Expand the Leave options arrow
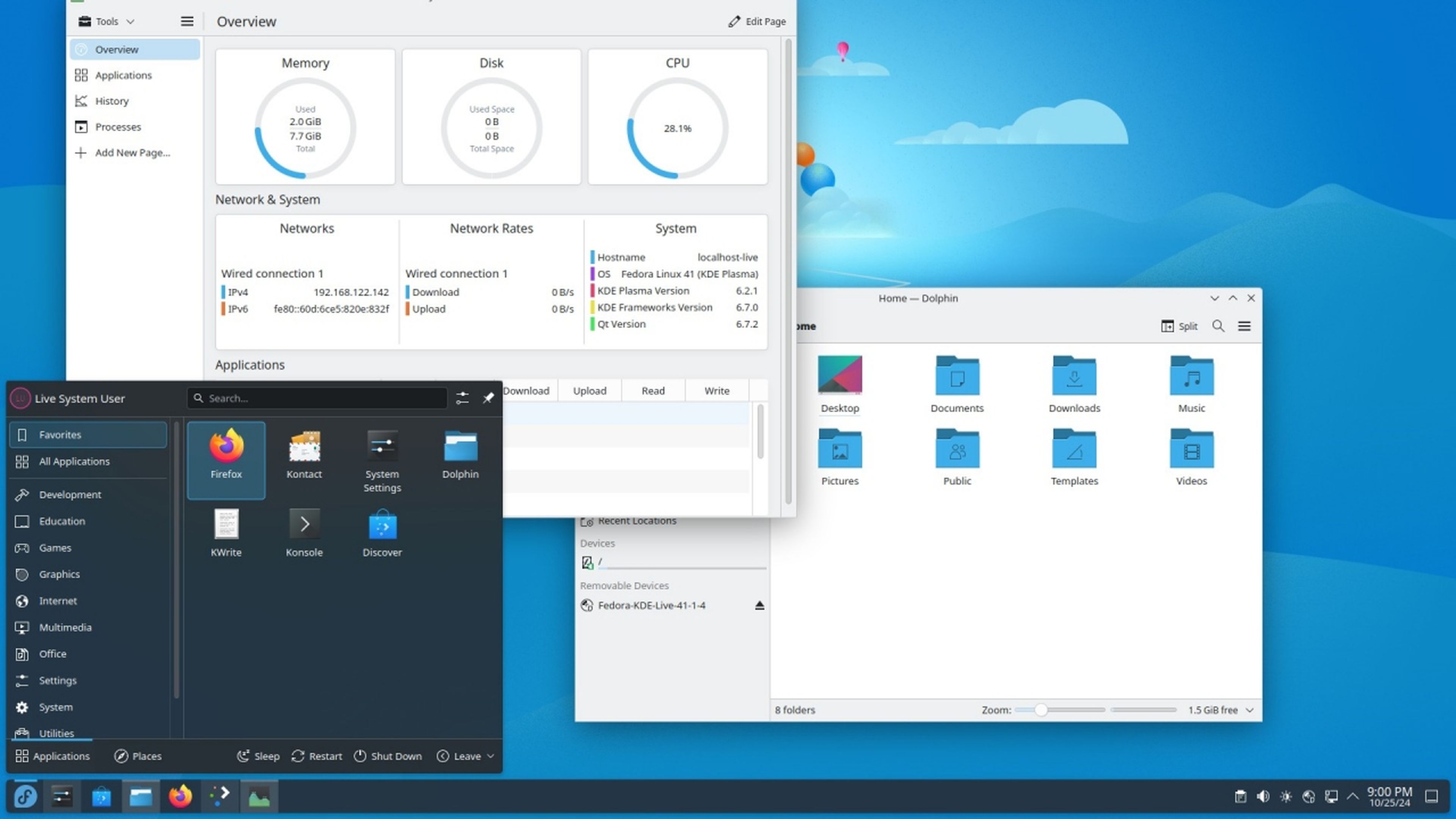The width and height of the screenshot is (1456, 819). (x=490, y=756)
